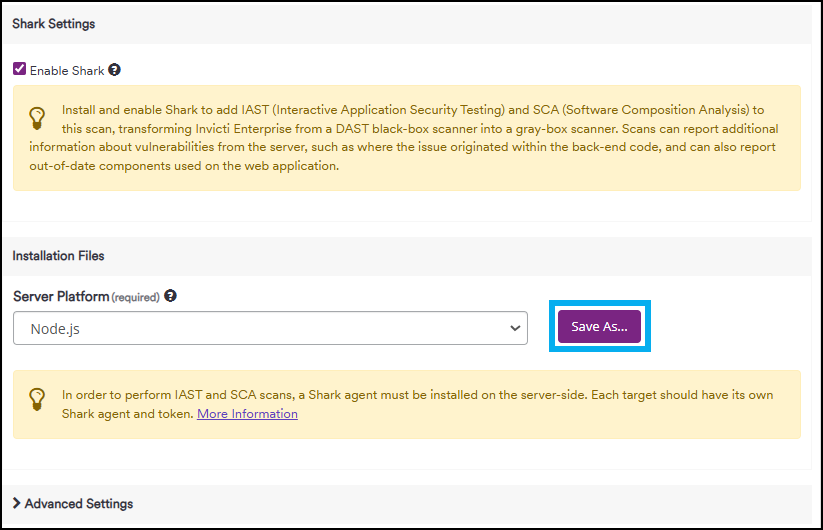Click the Enable Shark label text
Screen dimensions: 823x530
point(67,71)
